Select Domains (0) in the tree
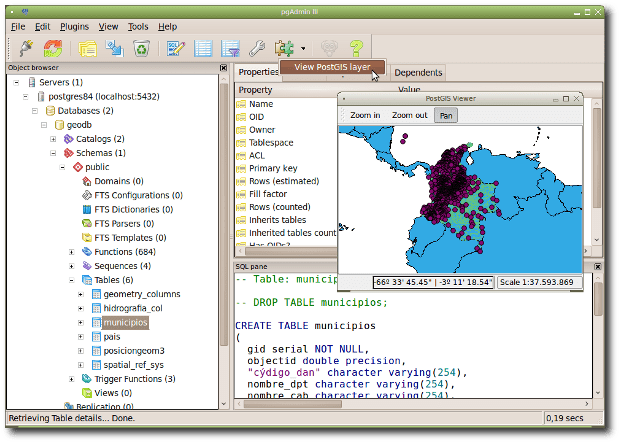The height and width of the screenshot is (443, 620). [119, 181]
